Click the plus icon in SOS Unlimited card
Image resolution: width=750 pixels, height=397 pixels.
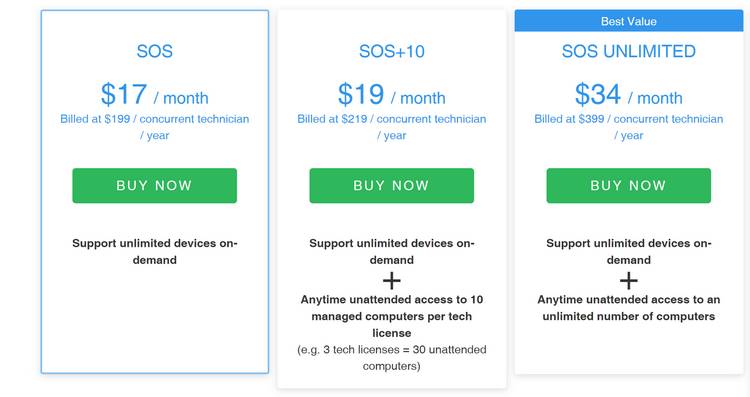[x=629, y=281]
